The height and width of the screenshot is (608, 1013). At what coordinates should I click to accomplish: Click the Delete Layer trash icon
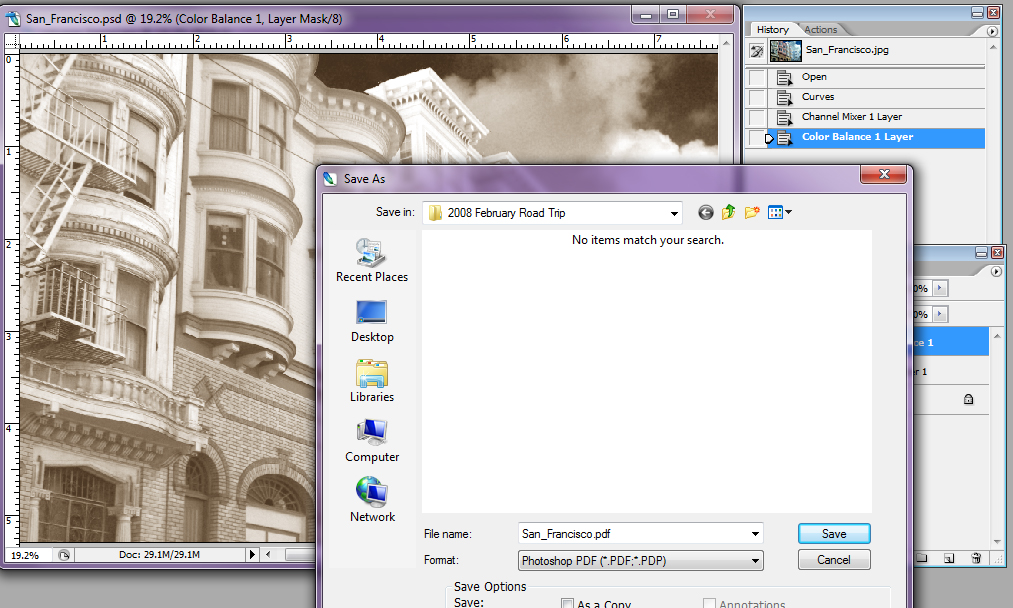(x=976, y=558)
